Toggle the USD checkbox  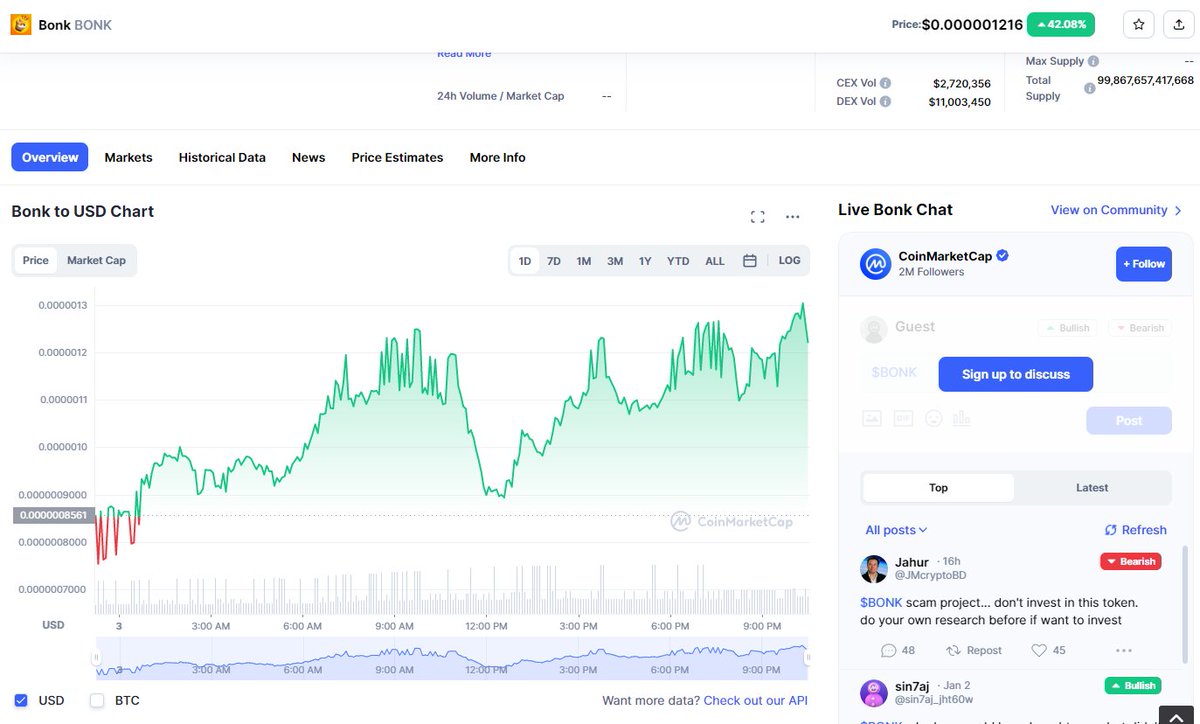click(x=21, y=701)
